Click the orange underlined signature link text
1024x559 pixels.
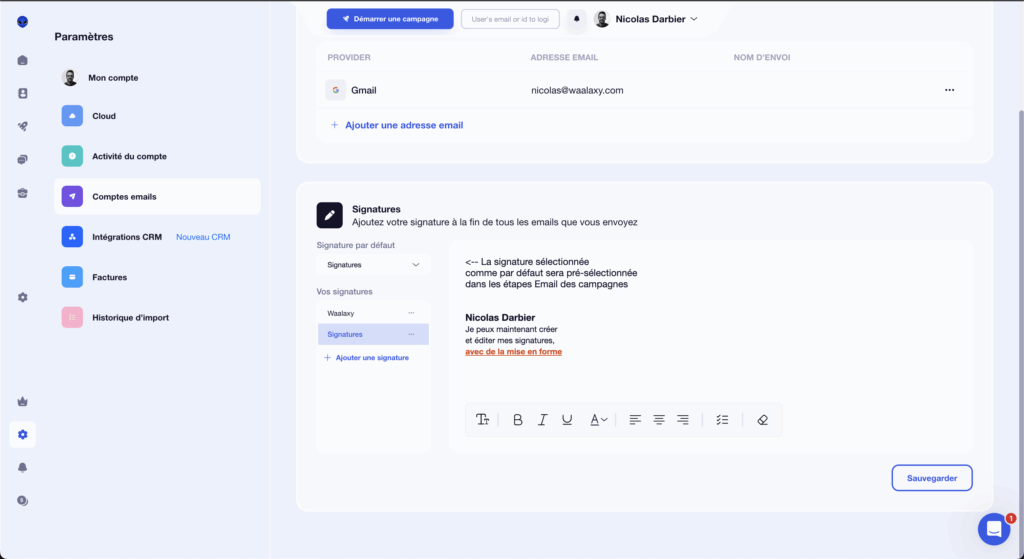[513, 351]
